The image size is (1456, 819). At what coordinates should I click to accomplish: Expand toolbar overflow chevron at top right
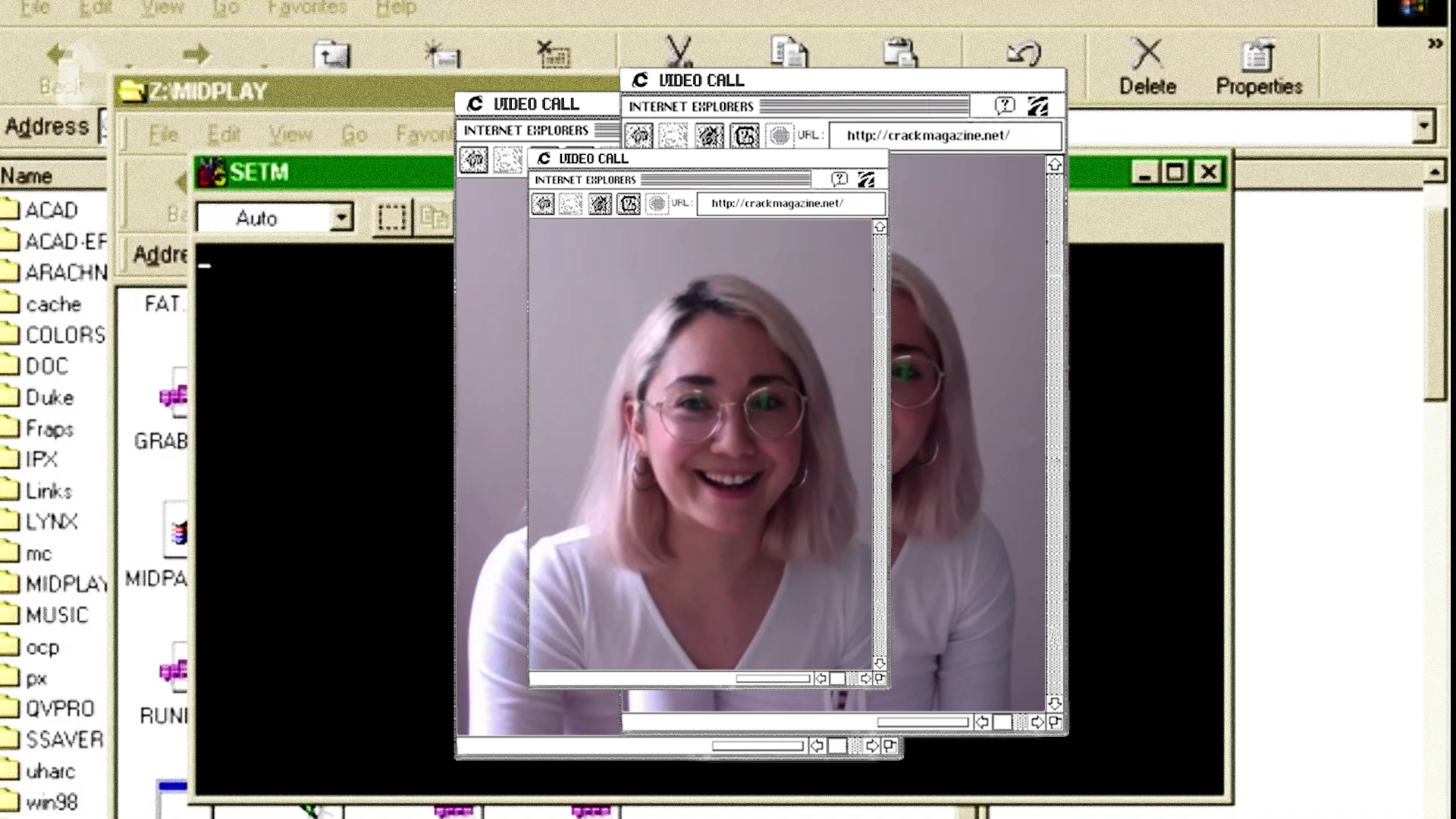tap(1435, 44)
